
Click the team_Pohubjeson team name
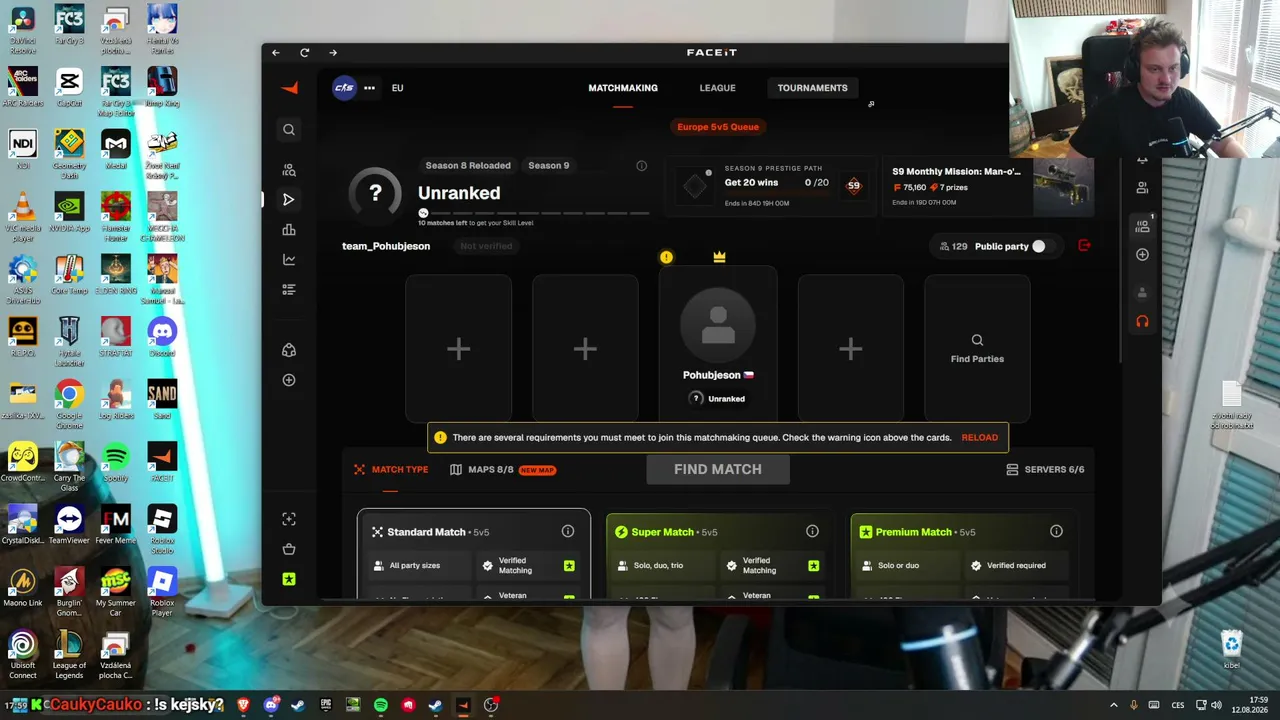(x=386, y=246)
